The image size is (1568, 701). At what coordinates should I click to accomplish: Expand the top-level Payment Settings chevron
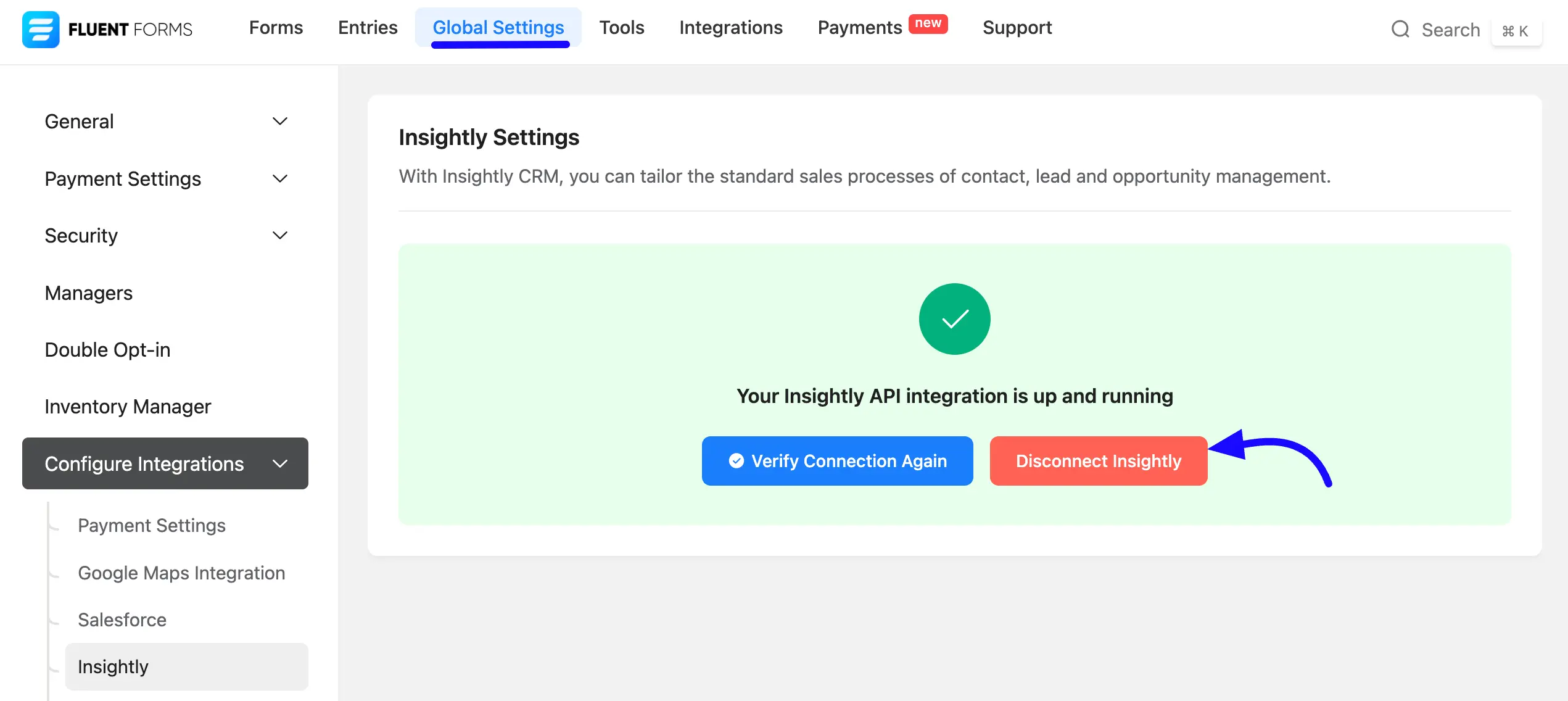[x=280, y=178]
